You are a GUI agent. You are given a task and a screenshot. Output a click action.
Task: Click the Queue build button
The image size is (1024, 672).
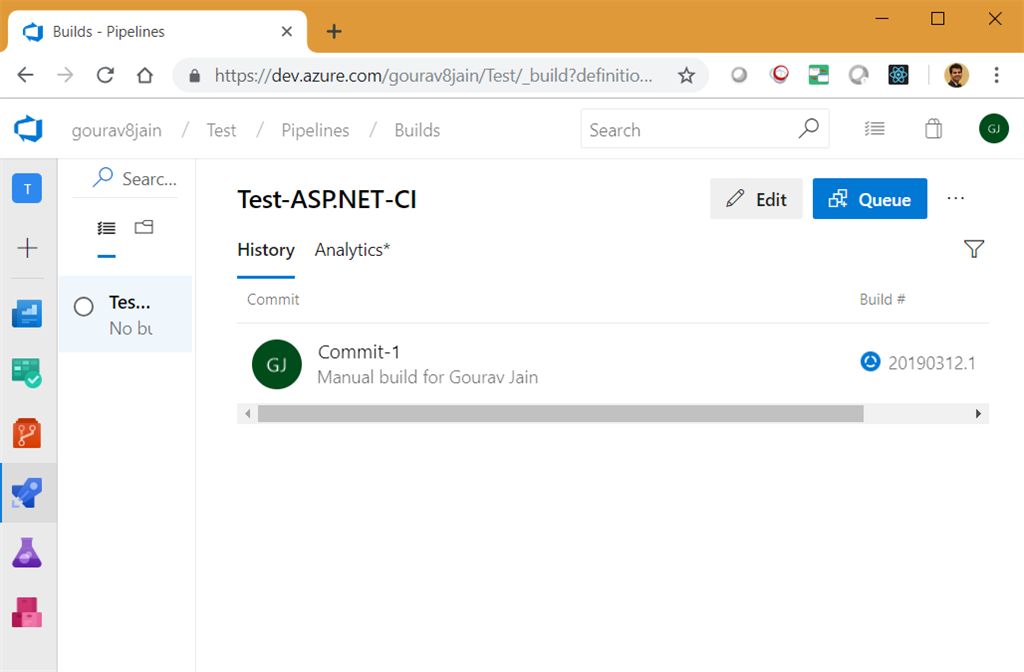tap(869, 199)
